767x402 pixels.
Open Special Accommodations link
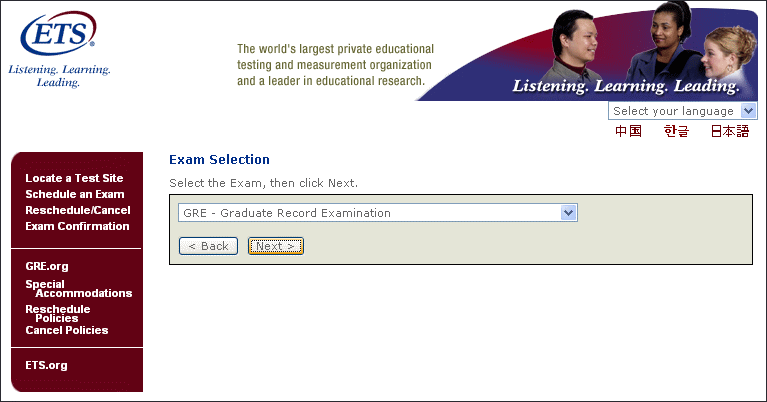coord(79,289)
